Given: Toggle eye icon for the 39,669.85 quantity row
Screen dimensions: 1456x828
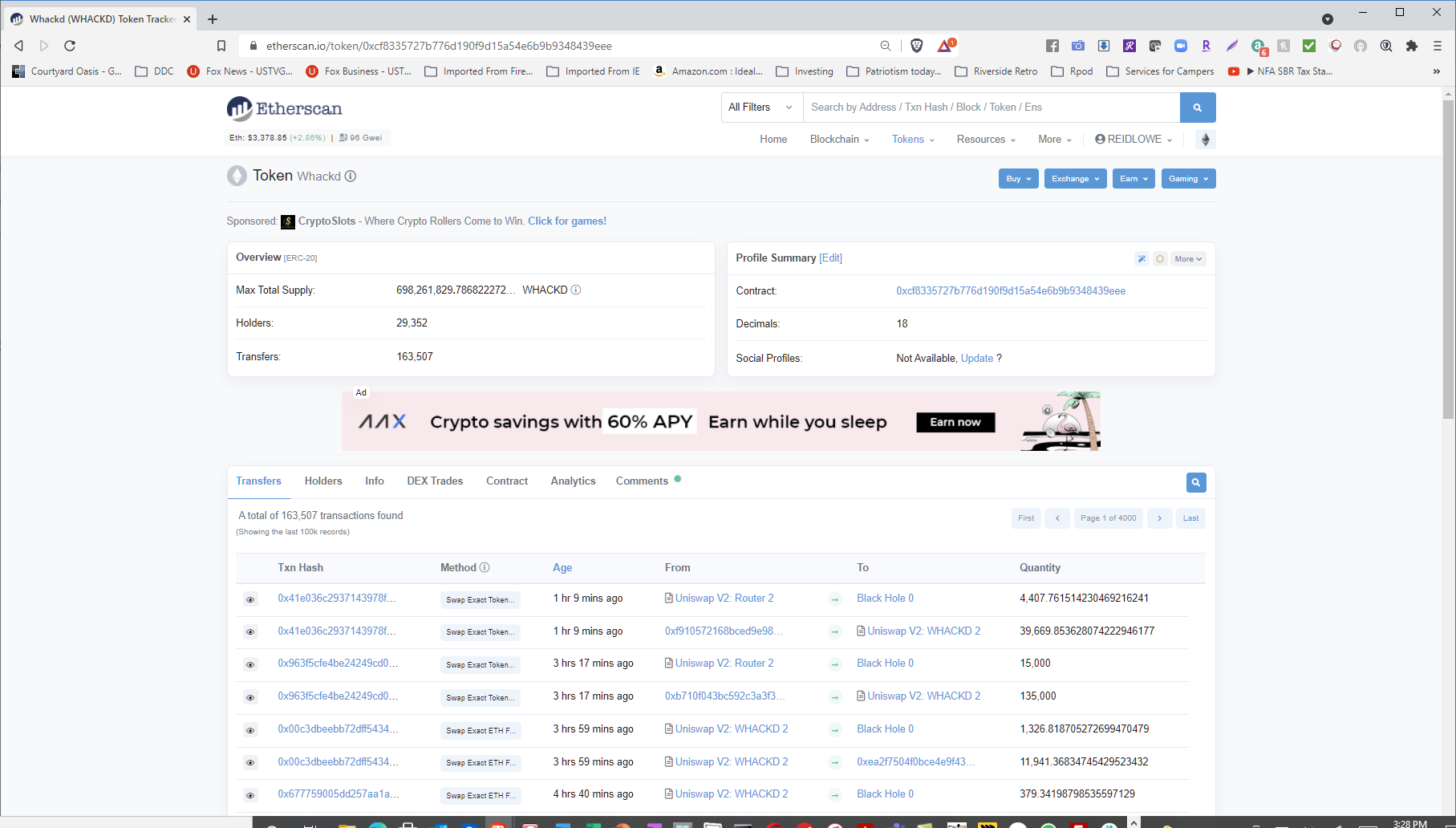Looking at the screenshot, I should [250, 632].
